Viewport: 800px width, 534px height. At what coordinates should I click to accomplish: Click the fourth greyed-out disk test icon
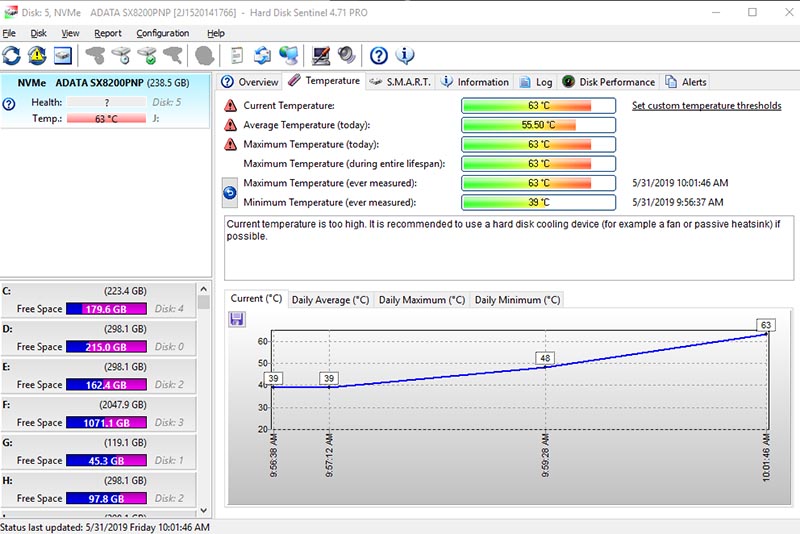172,56
